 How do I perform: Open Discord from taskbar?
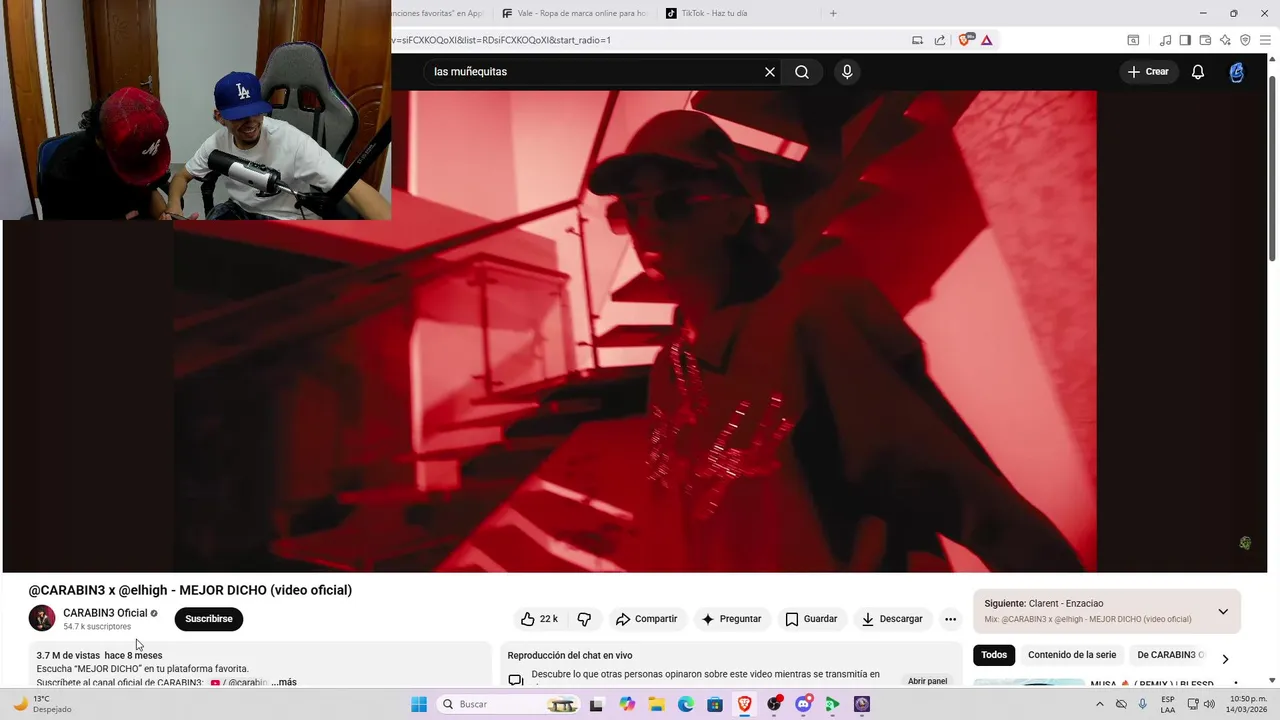803,704
